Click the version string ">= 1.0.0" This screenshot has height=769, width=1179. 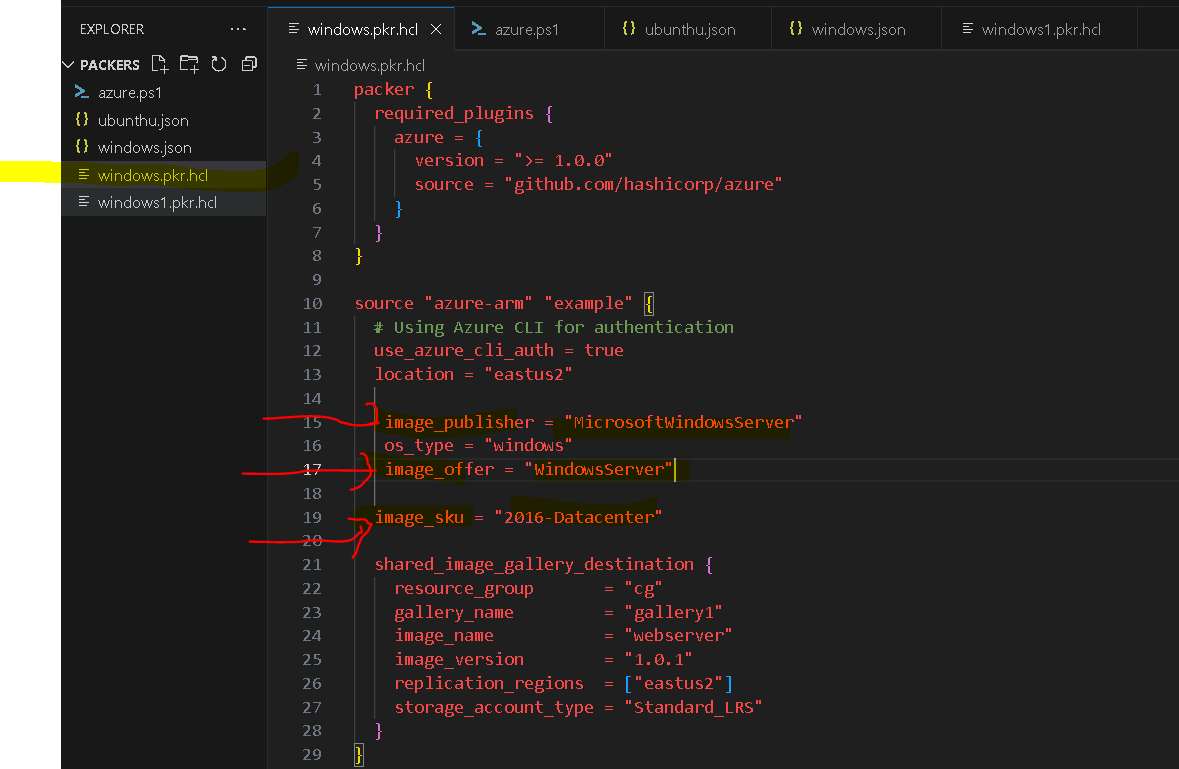[563, 161]
